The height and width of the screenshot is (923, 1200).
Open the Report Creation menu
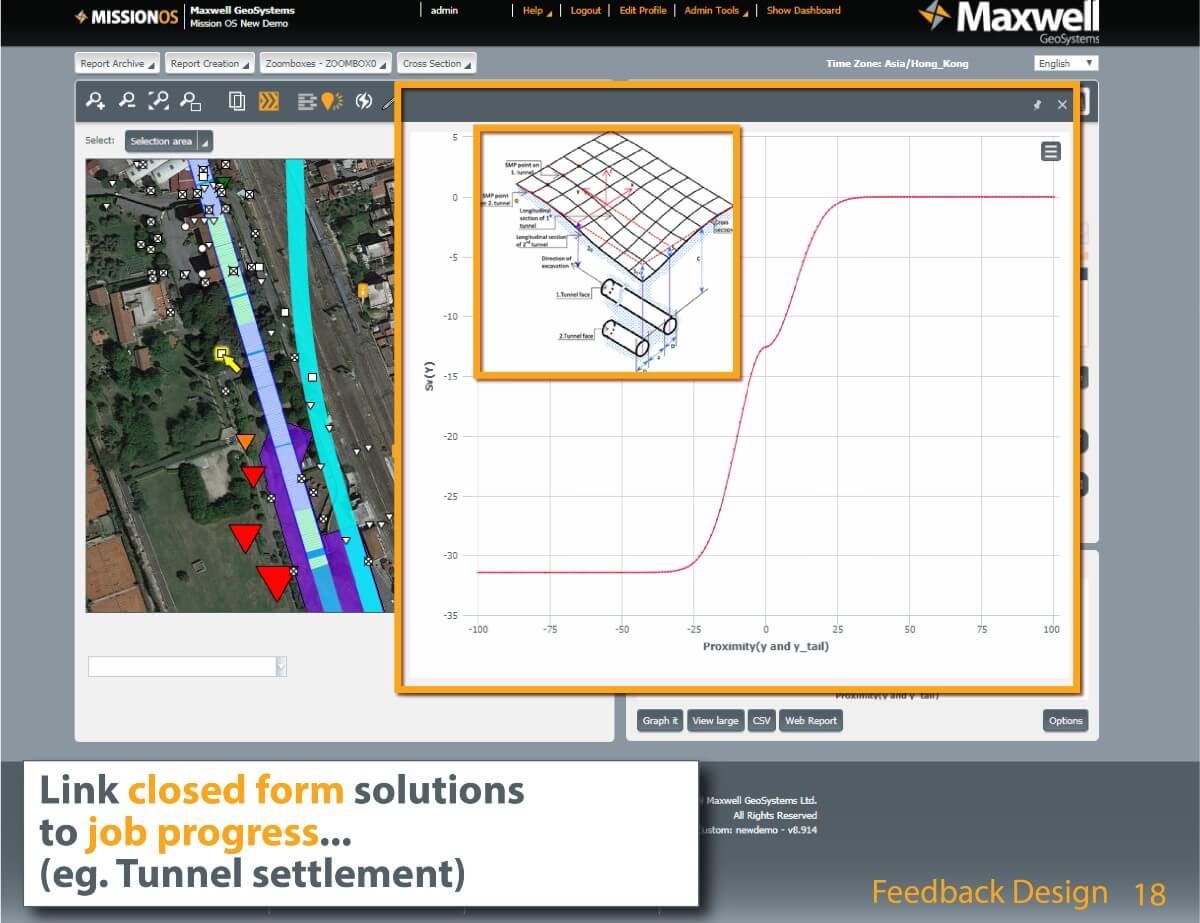(x=209, y=63)
